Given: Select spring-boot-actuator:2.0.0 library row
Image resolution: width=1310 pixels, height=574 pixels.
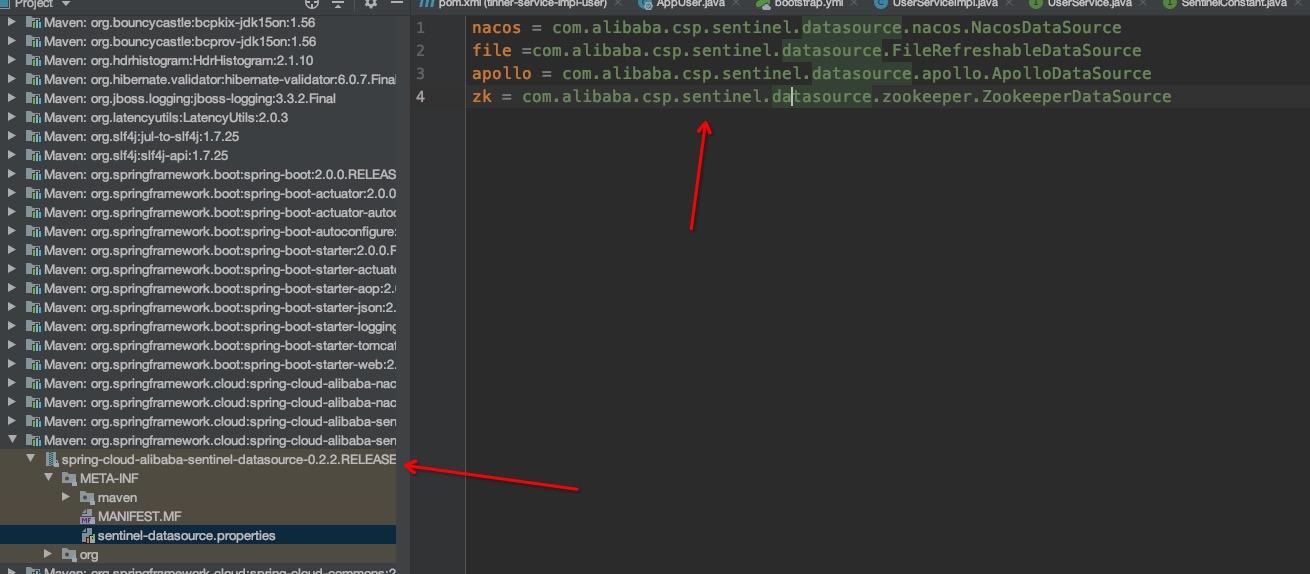Looking at the screenshot, I should [198, 194].
